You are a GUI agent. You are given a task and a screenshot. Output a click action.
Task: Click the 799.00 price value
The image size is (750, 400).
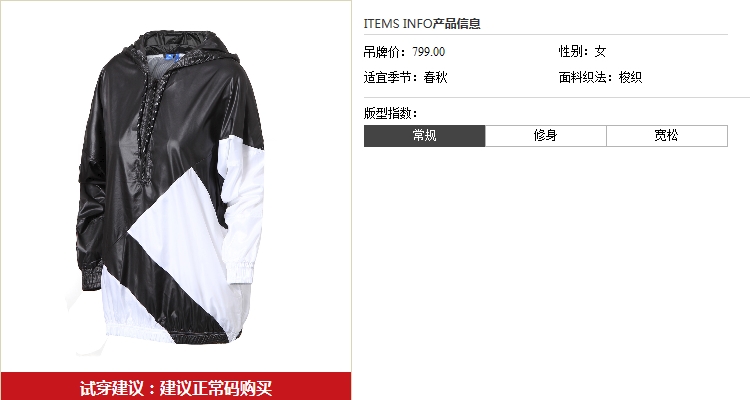pos(429,52)
